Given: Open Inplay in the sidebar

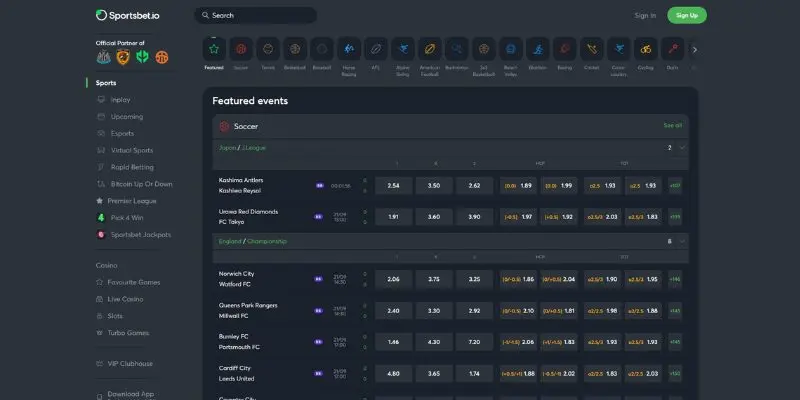Looking at the screenshot, I should (x=120, y=99).
